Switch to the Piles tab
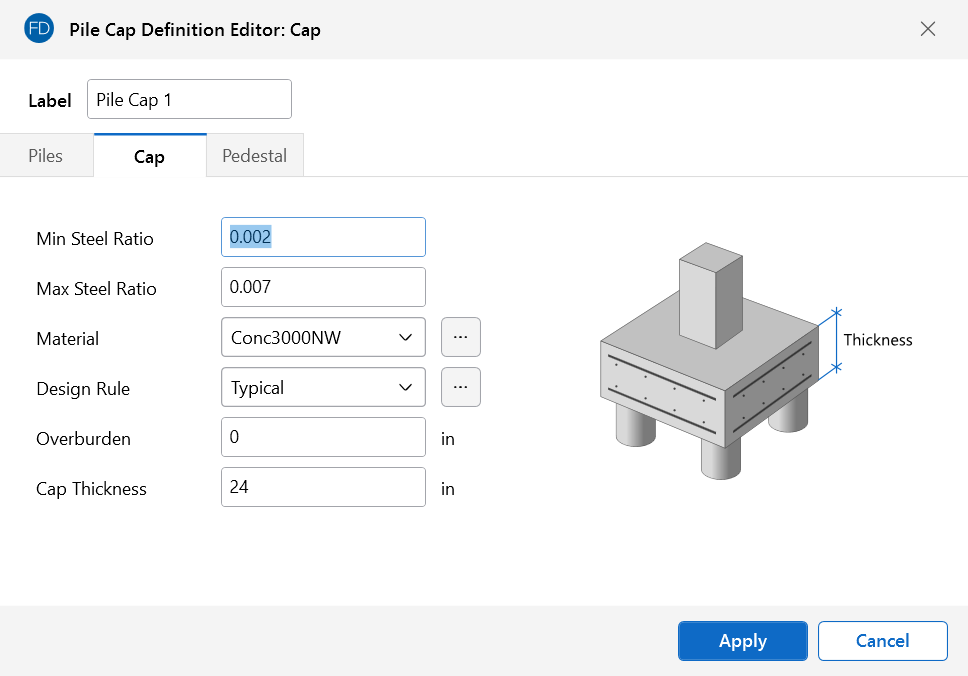 click(46, 156)
